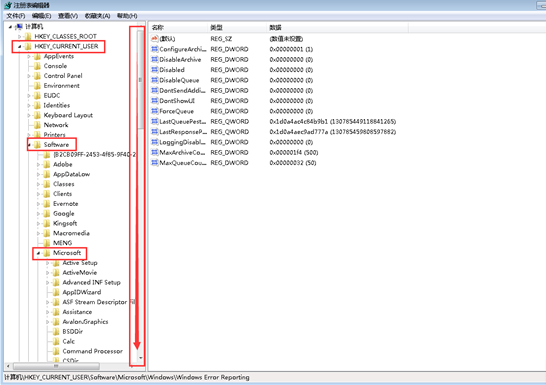546x385 pixels.
Task: Click the ConfigureArchive DWORD value icon
Action: (x=155, y=49)
